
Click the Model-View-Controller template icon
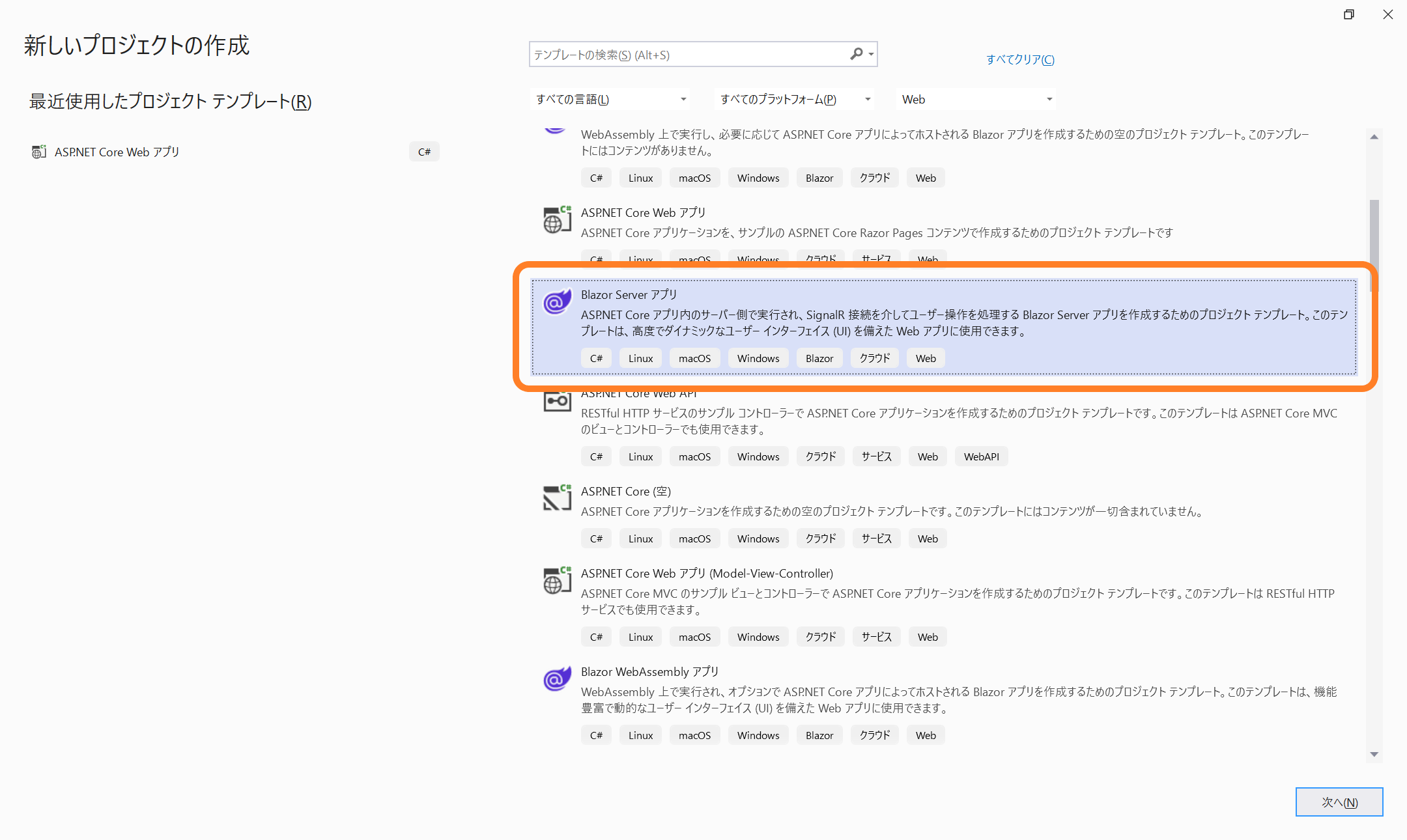(557, 580)
